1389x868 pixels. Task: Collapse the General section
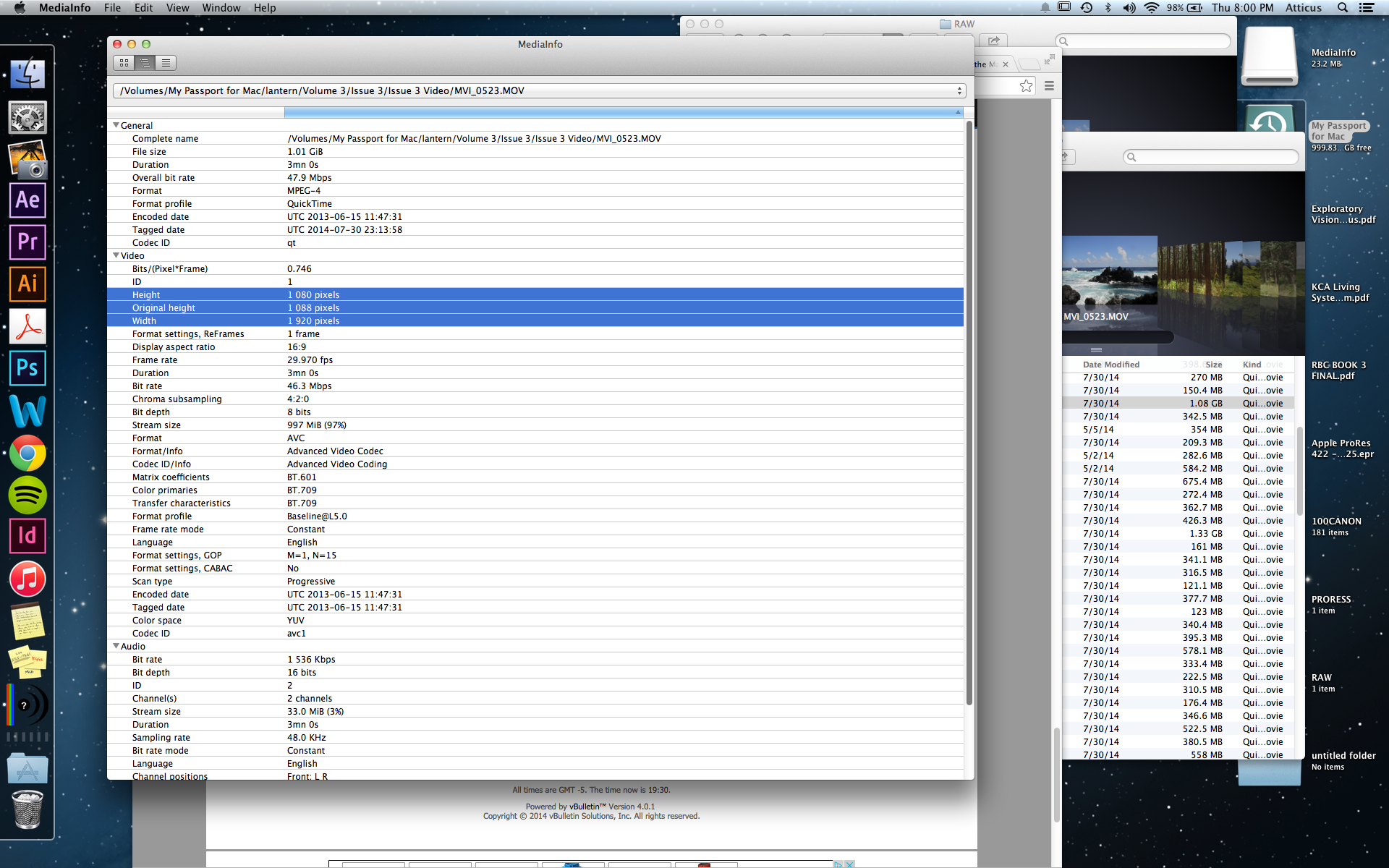[x=116, y=125]
